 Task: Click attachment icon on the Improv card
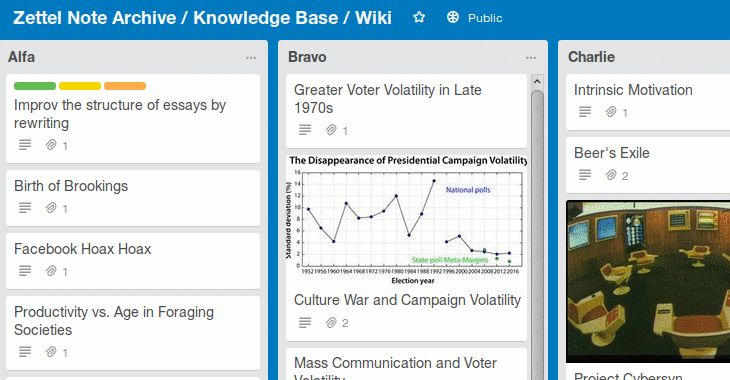[x=51, y=145]
